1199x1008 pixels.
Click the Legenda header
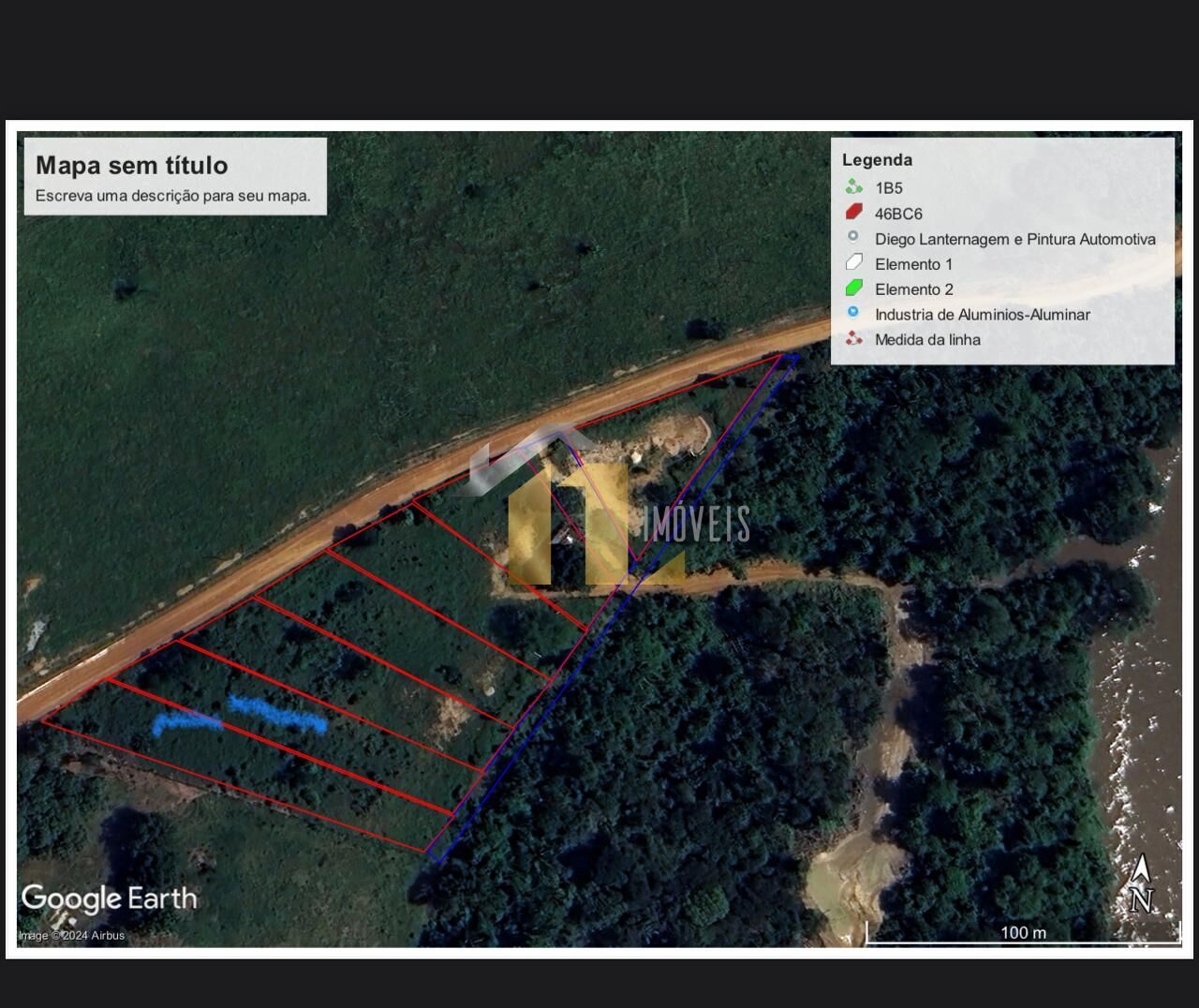tap(877, 160)
